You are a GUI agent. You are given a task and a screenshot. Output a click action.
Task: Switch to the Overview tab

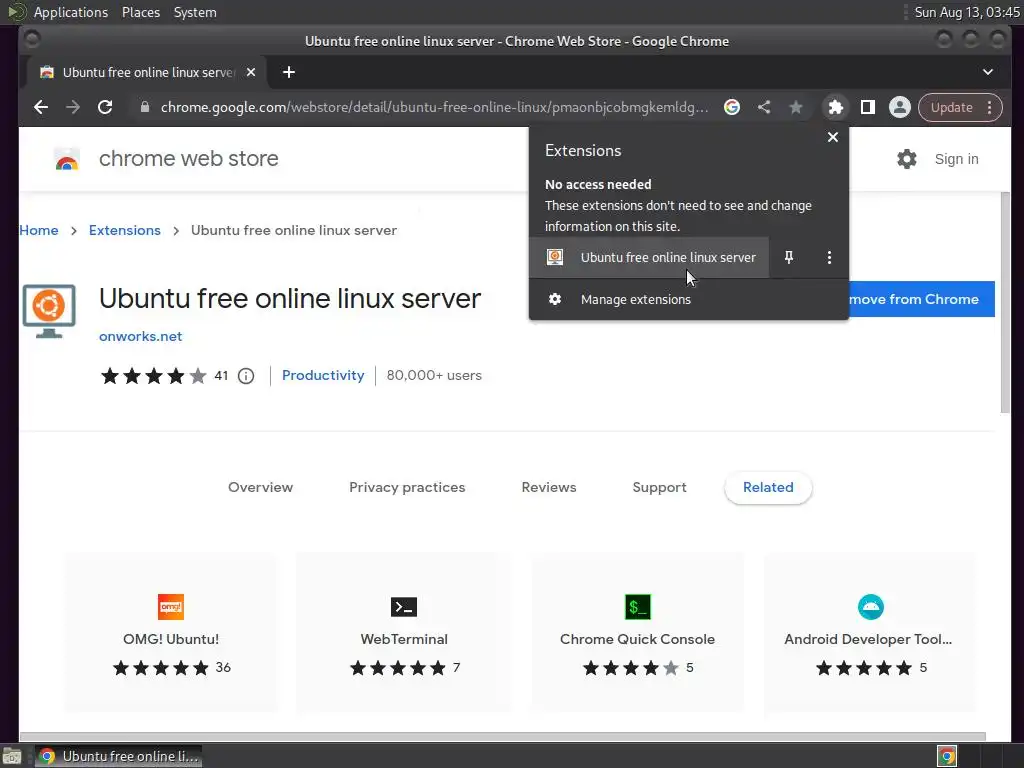click(x=261, y=487)
